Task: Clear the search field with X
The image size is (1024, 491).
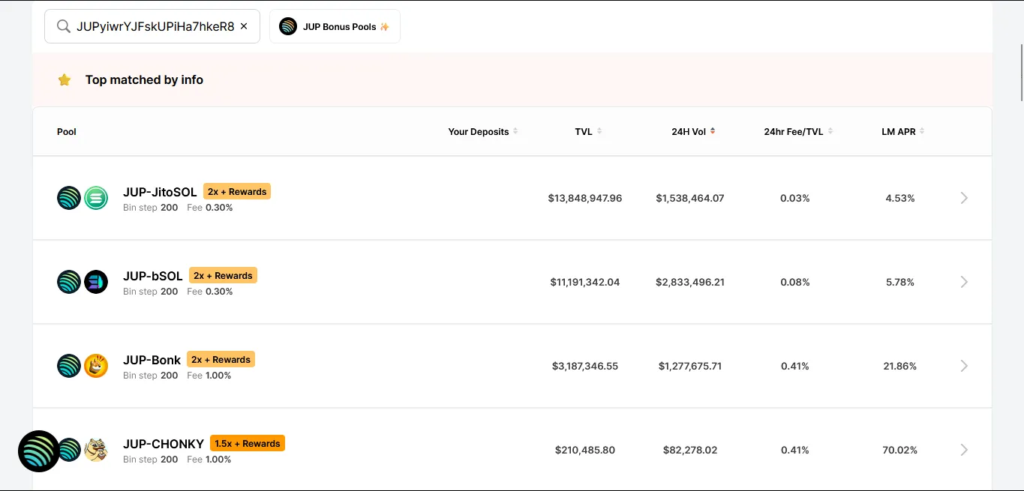Action: (244, 26)
